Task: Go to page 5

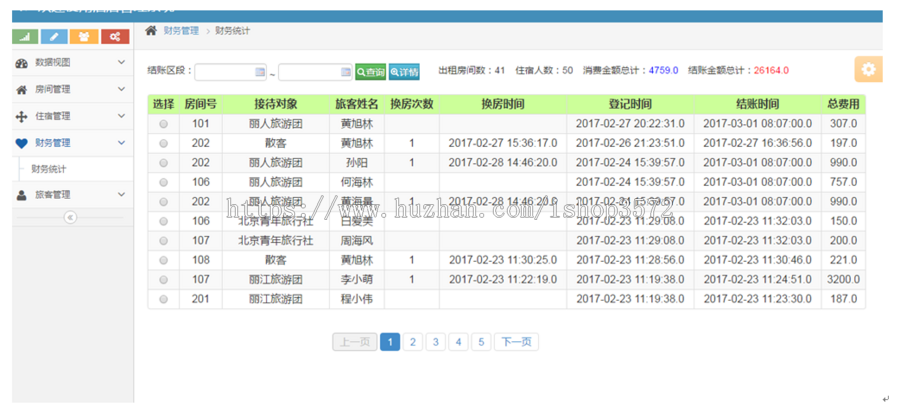Action: click(x=481, y=342)
